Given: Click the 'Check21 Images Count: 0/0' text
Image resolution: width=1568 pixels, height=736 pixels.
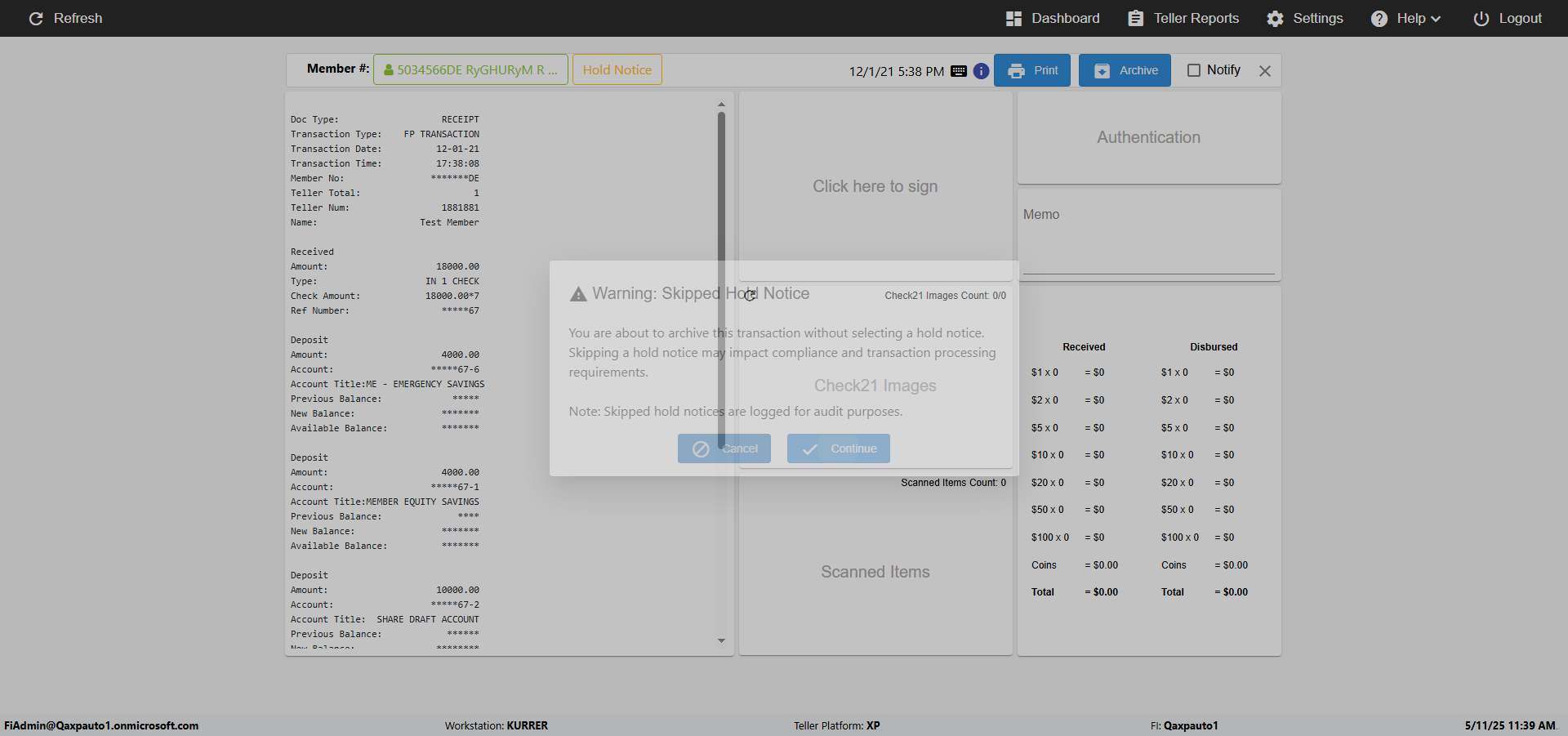Looking at the screenshot, I should point(946,296).
